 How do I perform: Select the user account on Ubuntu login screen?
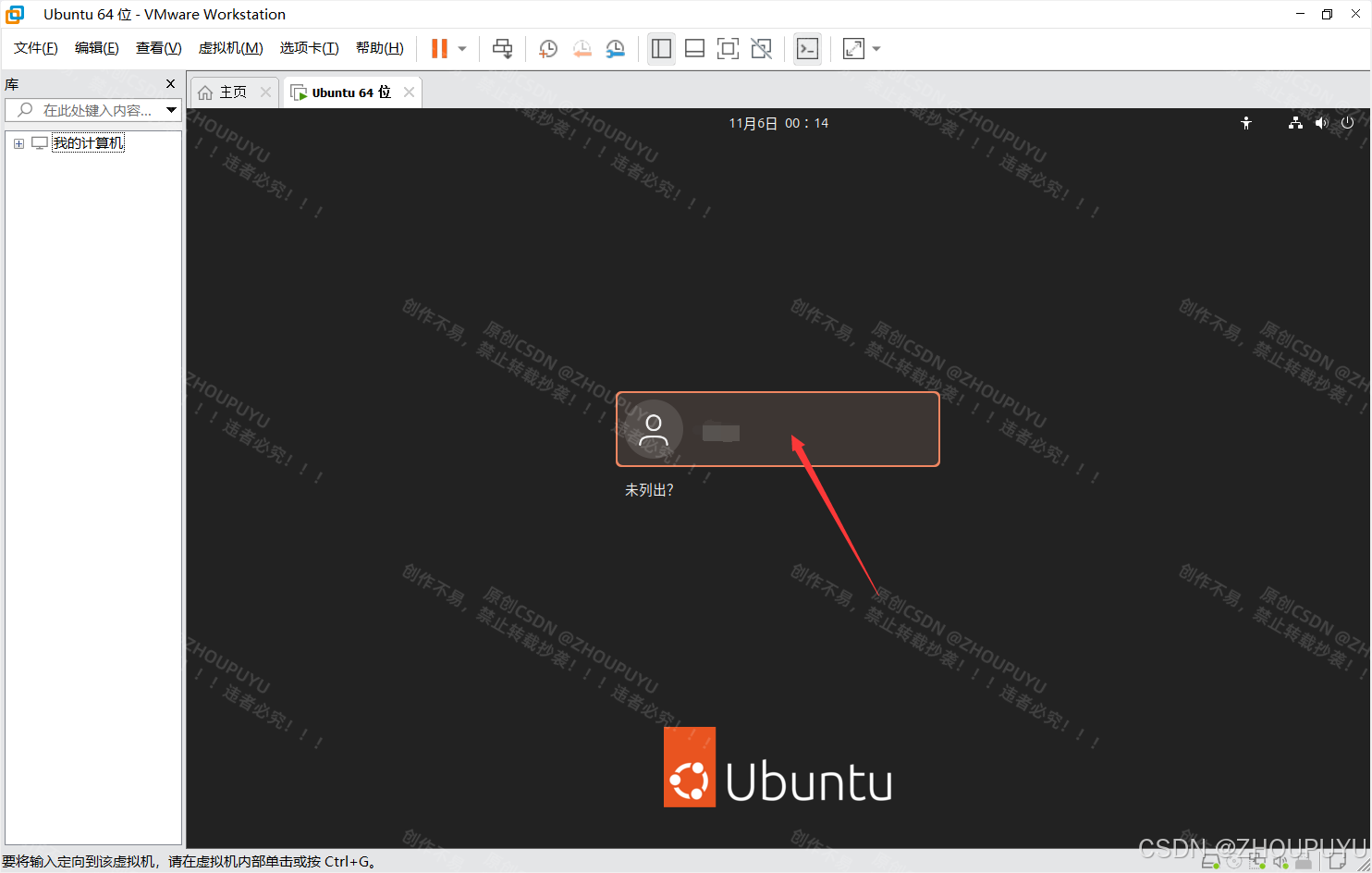778,429
